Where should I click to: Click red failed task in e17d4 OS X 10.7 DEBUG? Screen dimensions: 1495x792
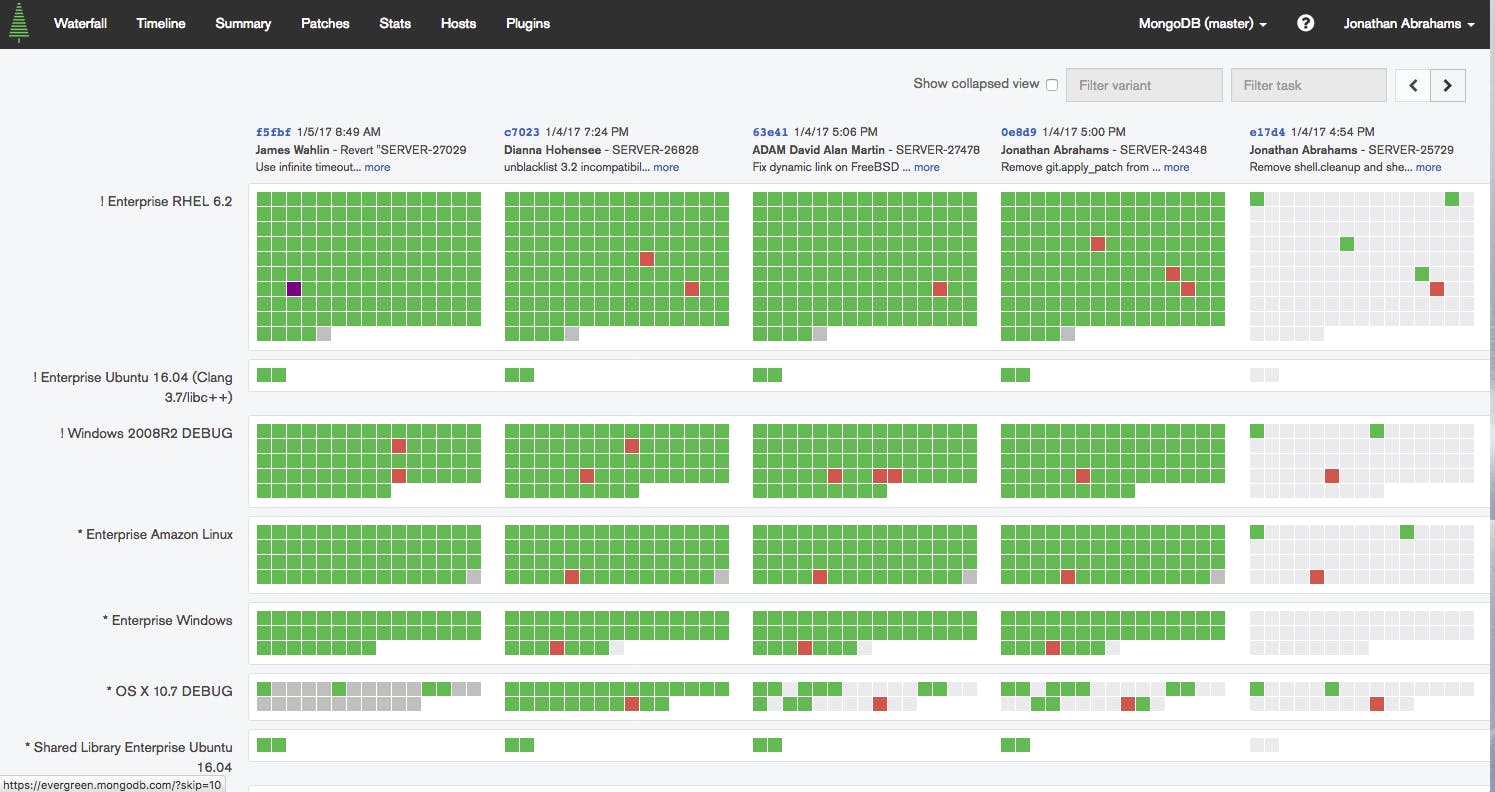click(1377, 704)
